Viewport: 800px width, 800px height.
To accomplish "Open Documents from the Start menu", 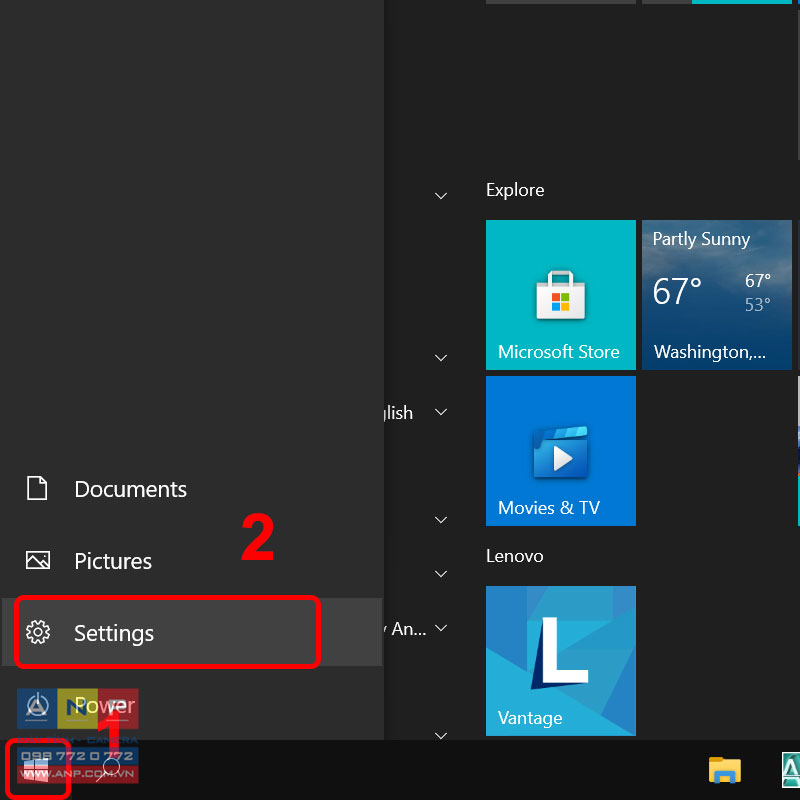I will [x=191, y=489].
